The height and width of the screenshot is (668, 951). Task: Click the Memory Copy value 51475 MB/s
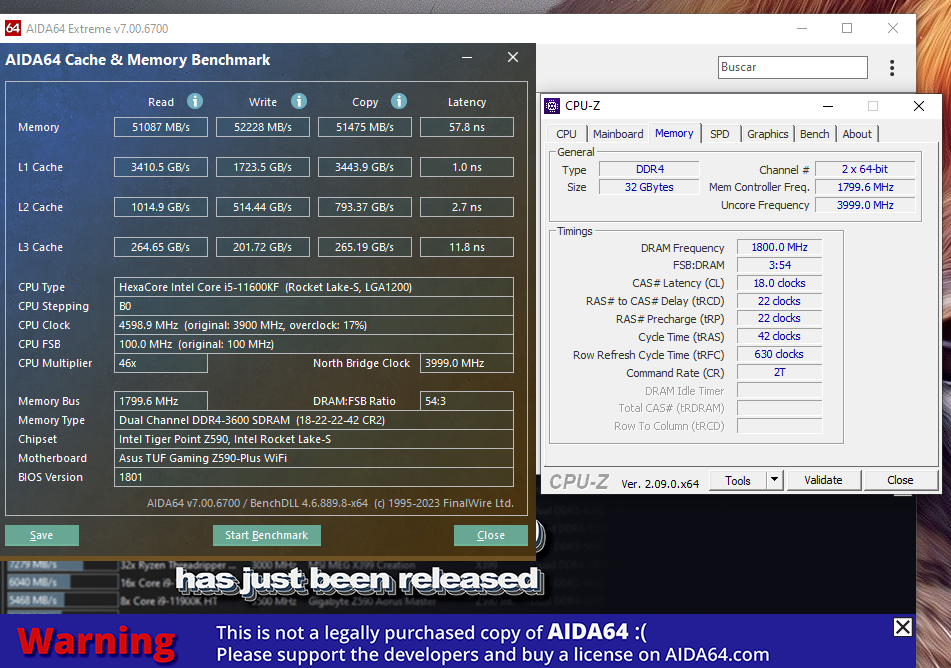pyautogui.click(x=365, y=127)
